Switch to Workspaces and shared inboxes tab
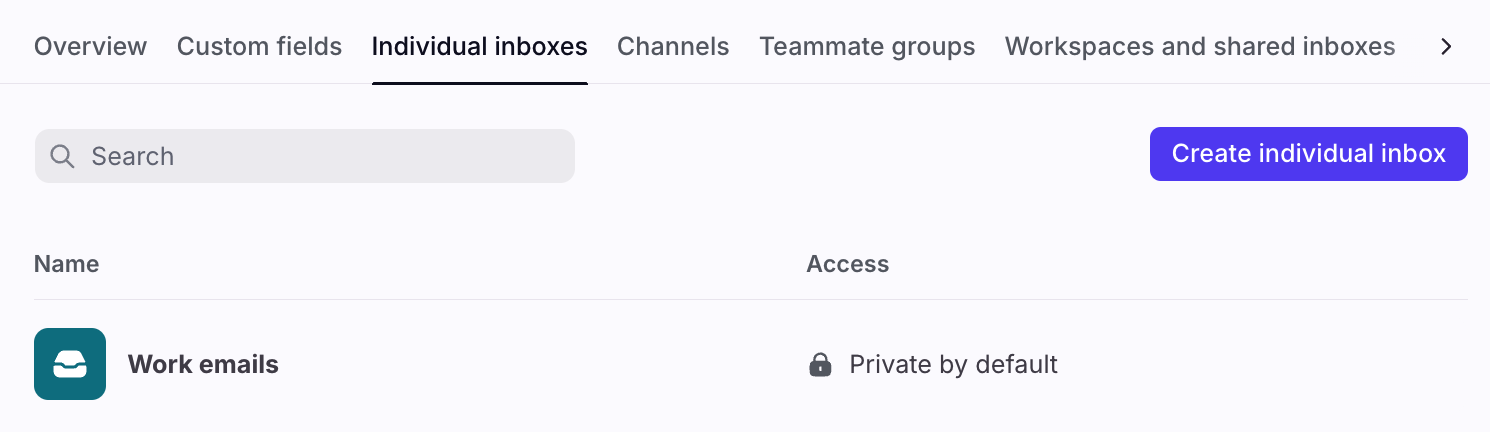This screenshot has width=1490, height=432. coord(1200,46)
